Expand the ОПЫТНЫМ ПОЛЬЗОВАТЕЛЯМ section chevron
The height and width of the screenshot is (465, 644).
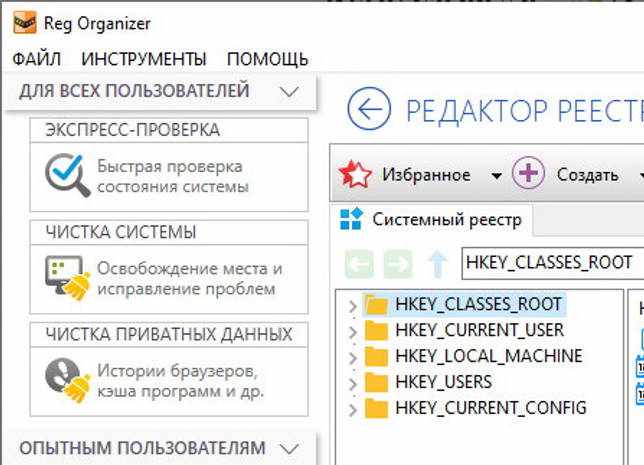pyautogui.click(x=289, y=448)
